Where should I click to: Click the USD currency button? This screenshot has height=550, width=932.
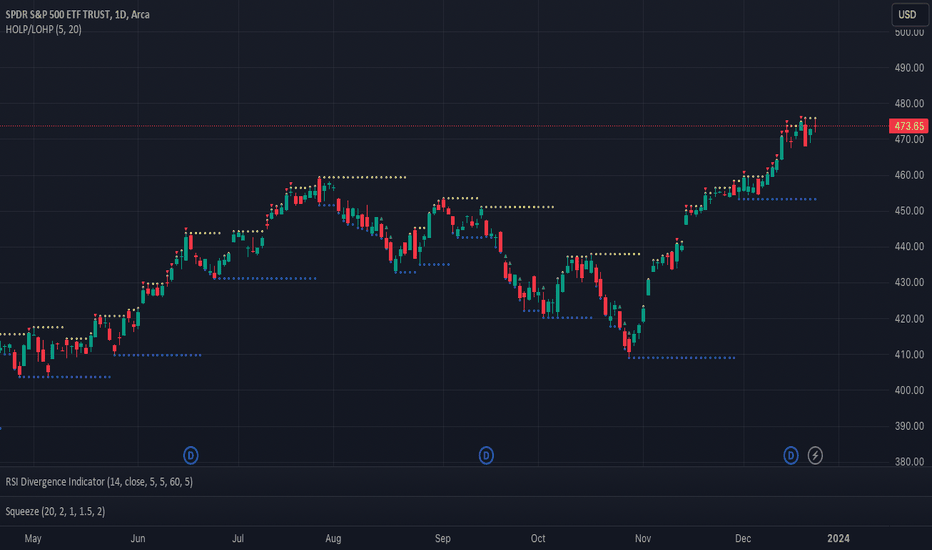pyautogui.click(x=909, y=14)
